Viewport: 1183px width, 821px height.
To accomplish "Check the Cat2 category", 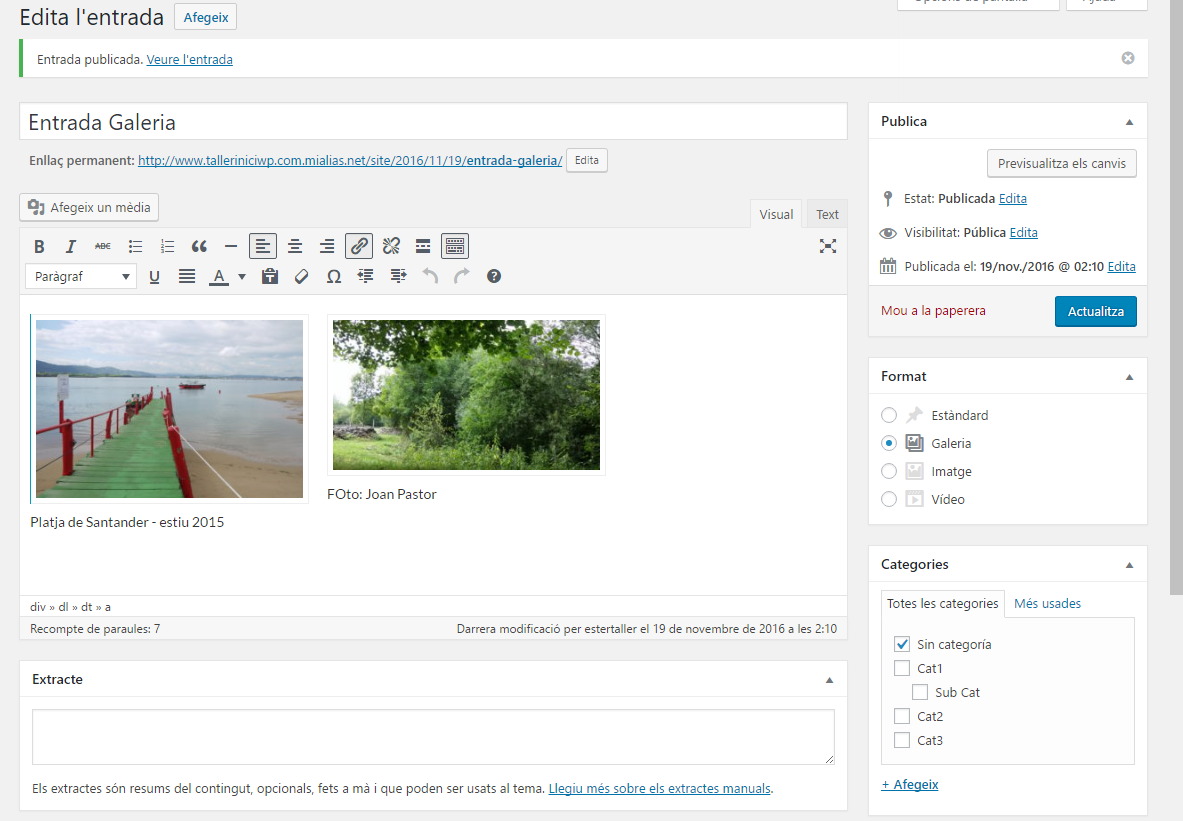I will 902,716.
